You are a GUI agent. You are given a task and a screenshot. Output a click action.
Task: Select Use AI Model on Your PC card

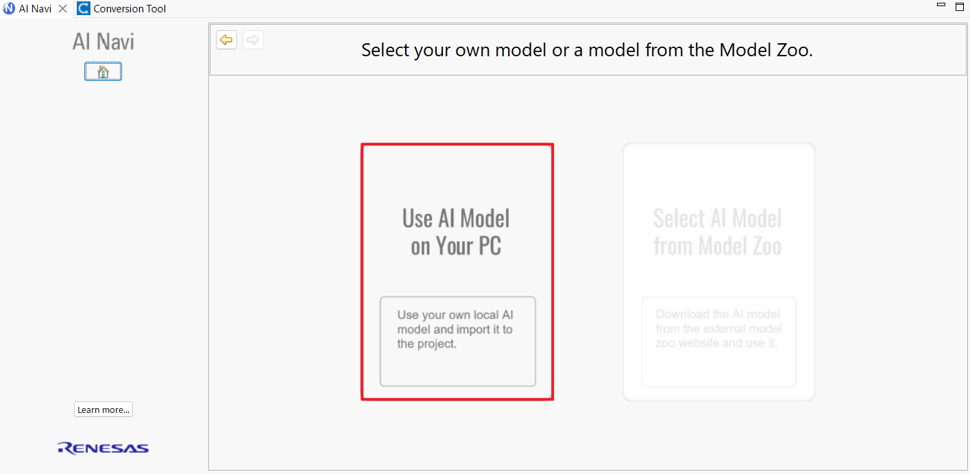click(x=457, y=272)
